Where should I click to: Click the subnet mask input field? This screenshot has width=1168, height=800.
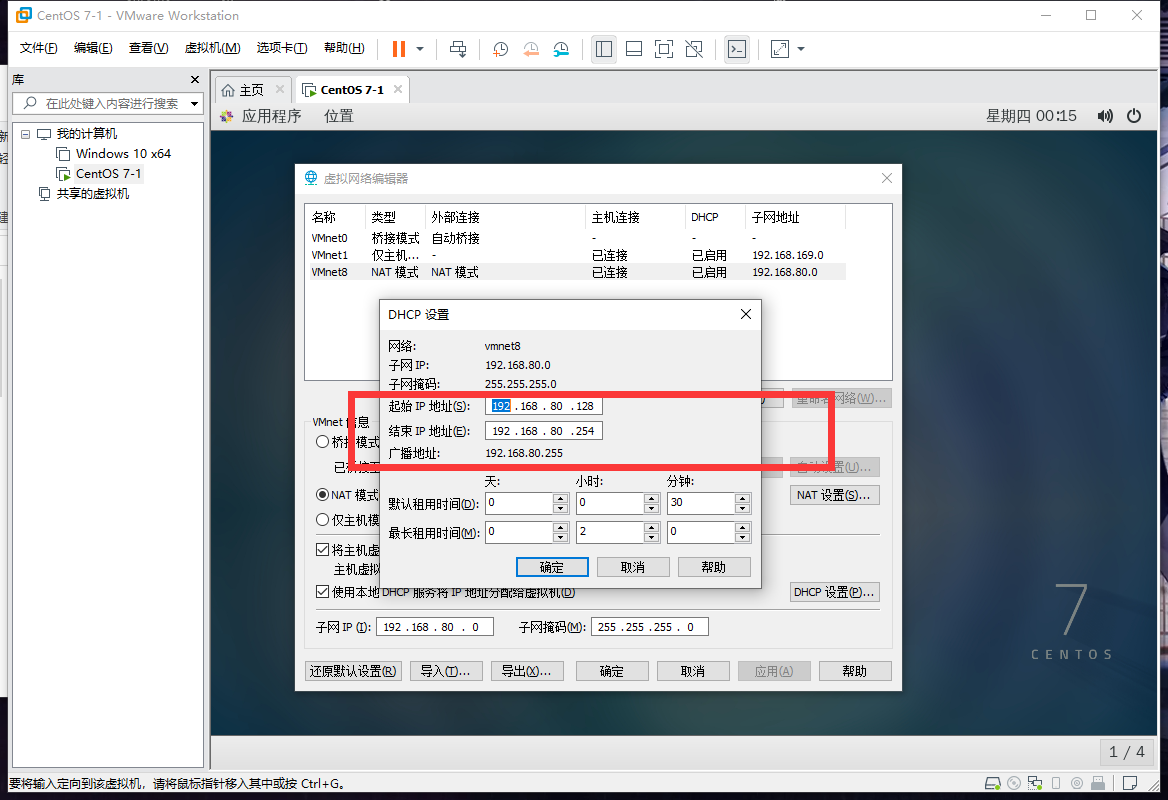(650, 627)
